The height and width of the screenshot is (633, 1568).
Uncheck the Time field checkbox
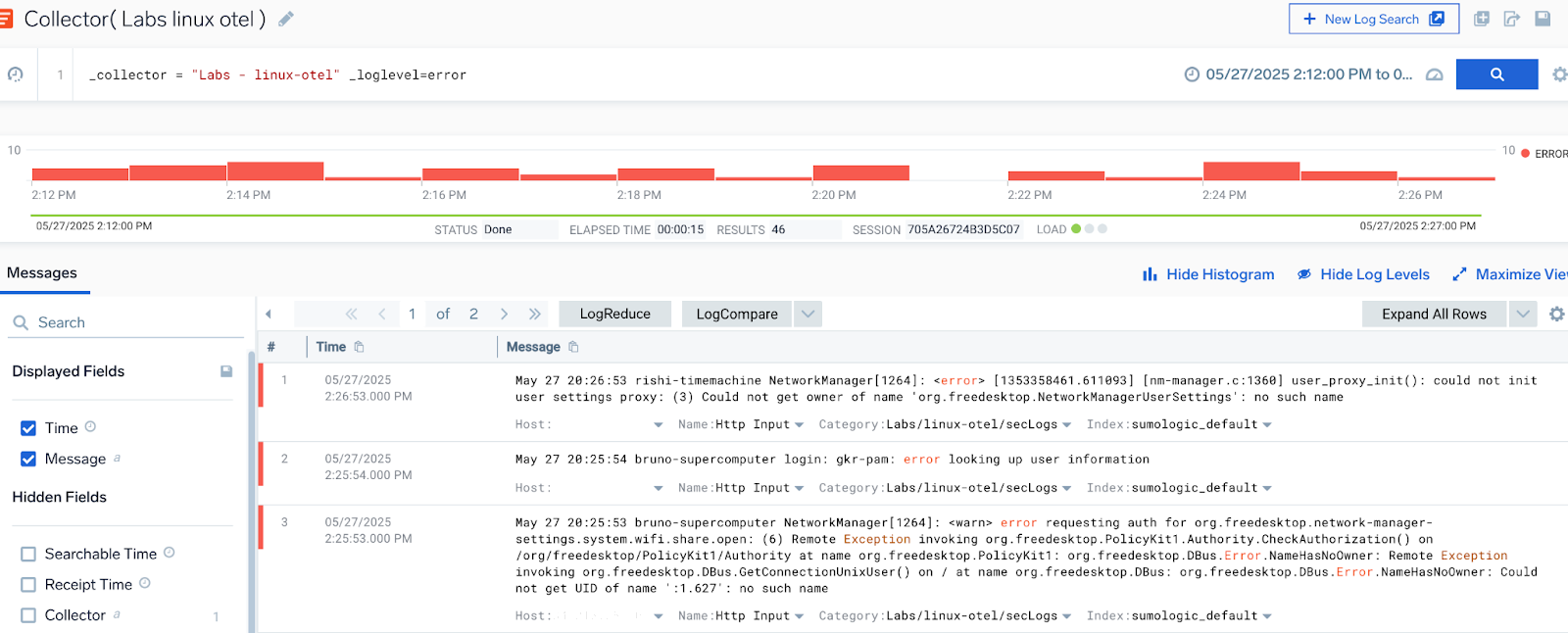(28, 428)
